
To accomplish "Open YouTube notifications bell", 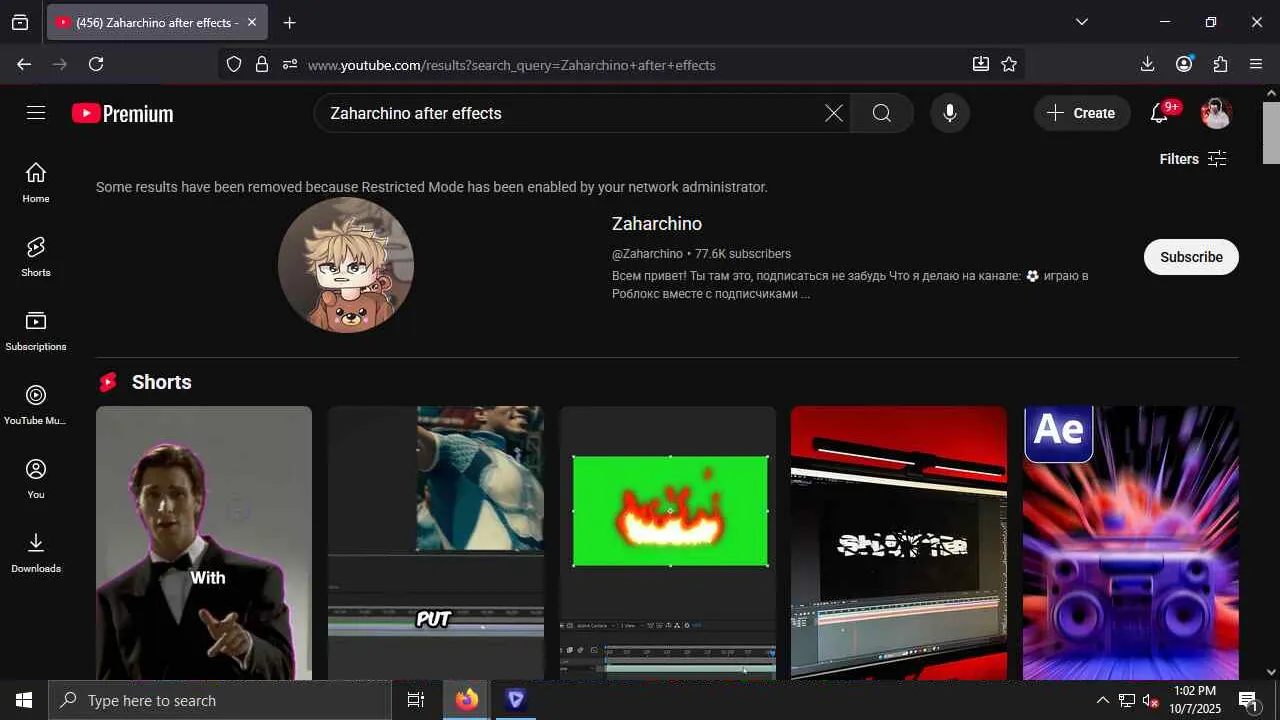I will coord(1160,113).
